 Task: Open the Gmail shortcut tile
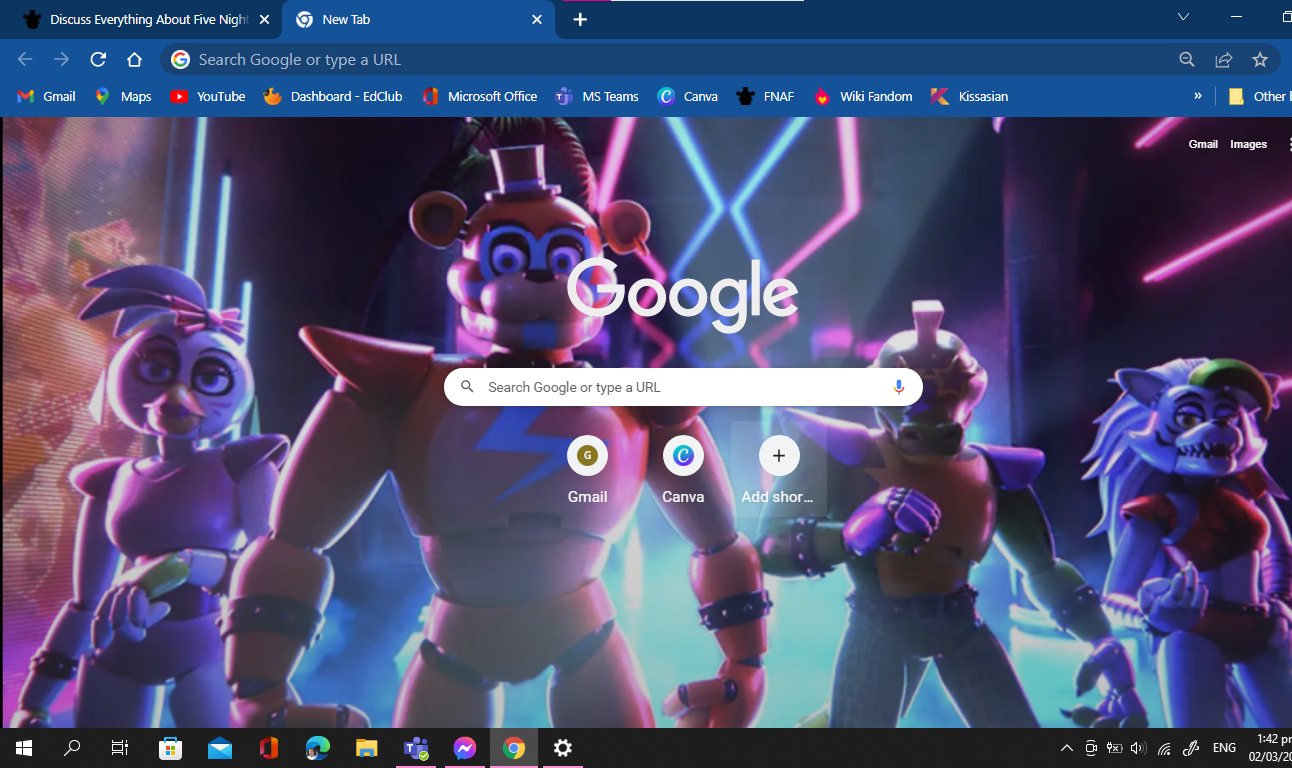(587, 470)
